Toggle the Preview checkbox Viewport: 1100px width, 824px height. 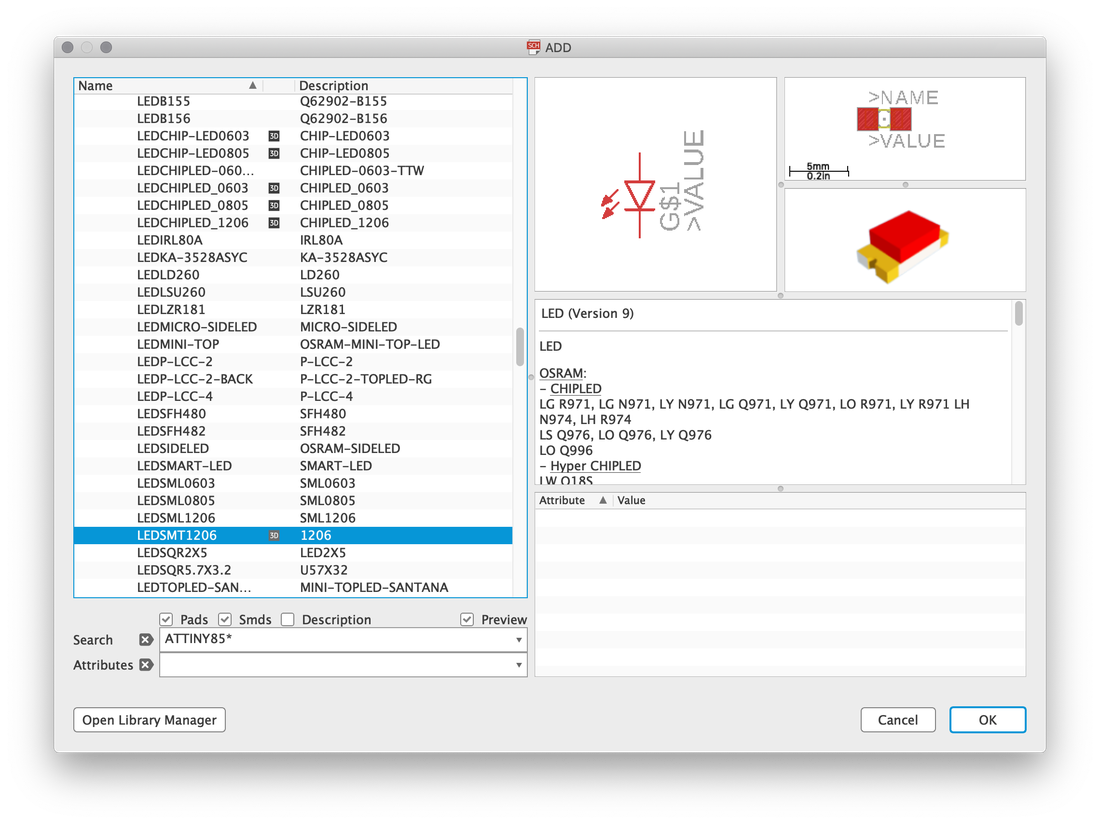467,619
